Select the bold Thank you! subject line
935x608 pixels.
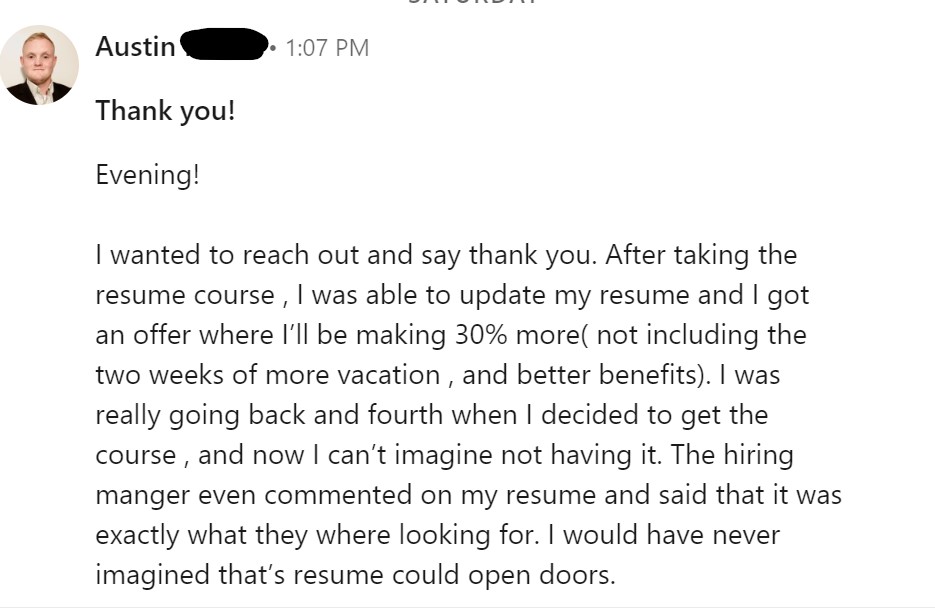[165, 111]
